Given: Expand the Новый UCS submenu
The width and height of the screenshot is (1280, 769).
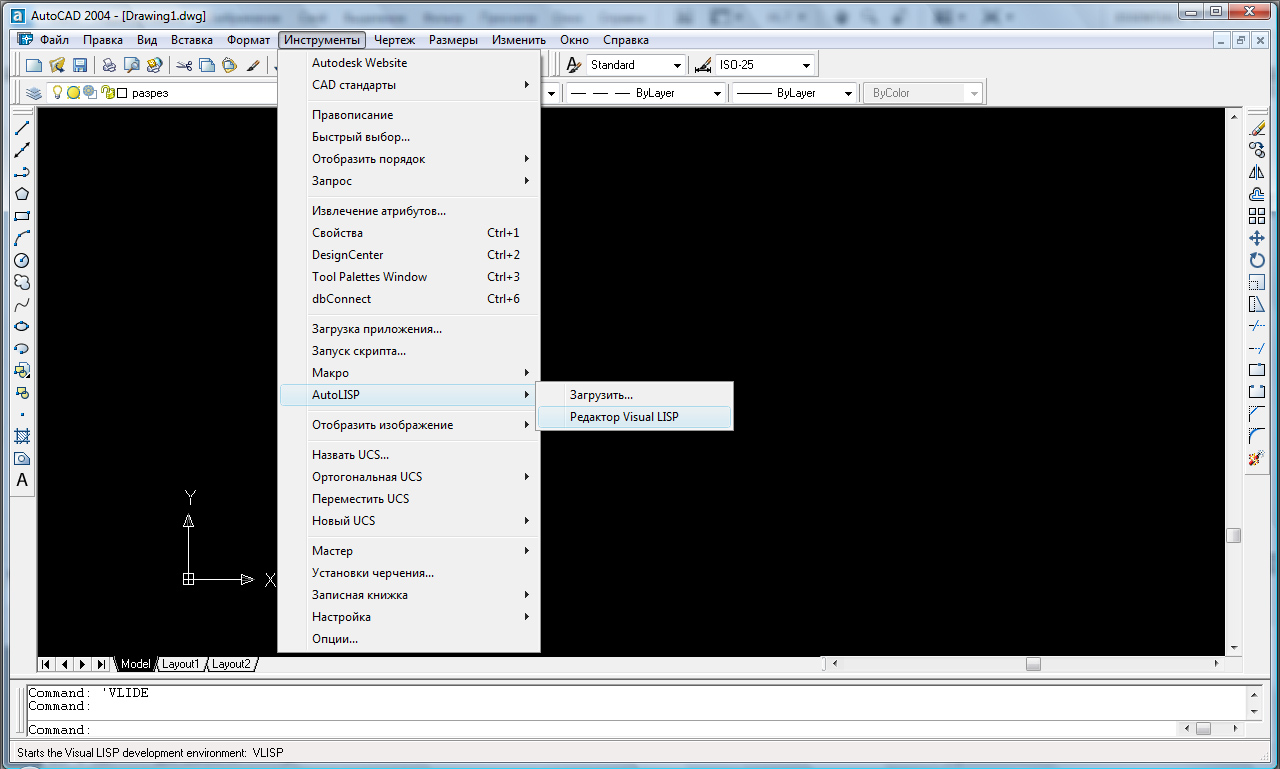Looking at the screenshot, I should tap(409, 521).
